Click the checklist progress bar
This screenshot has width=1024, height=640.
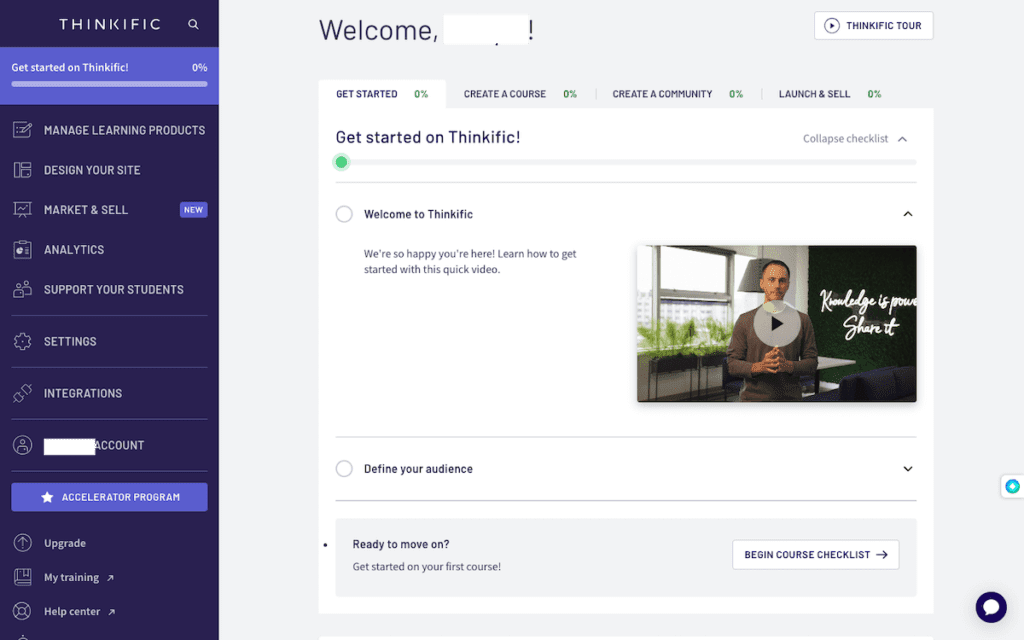pyautogui.click(x=625, y=161)
